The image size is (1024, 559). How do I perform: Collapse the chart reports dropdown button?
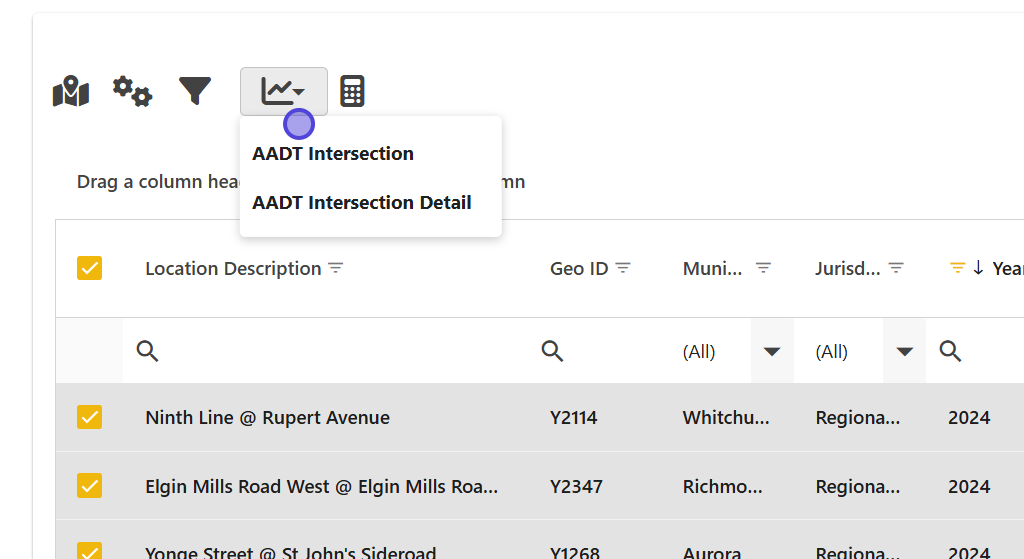click(283, 91)
